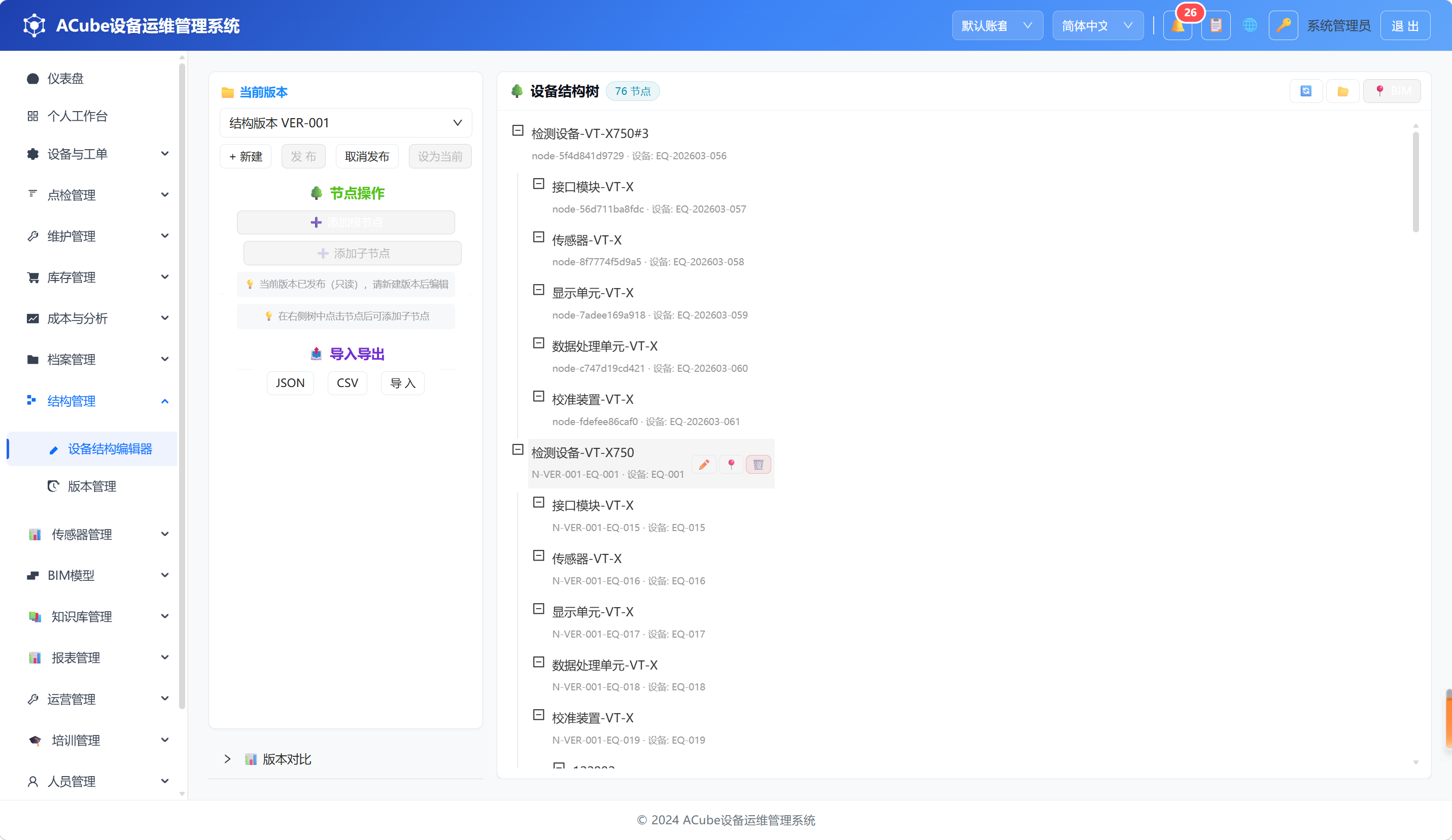The height and width of the screenshot is (840, 1452).
Task: Collapse the 检测设备-VT-X750 tree node
Action: coord(518,449)
